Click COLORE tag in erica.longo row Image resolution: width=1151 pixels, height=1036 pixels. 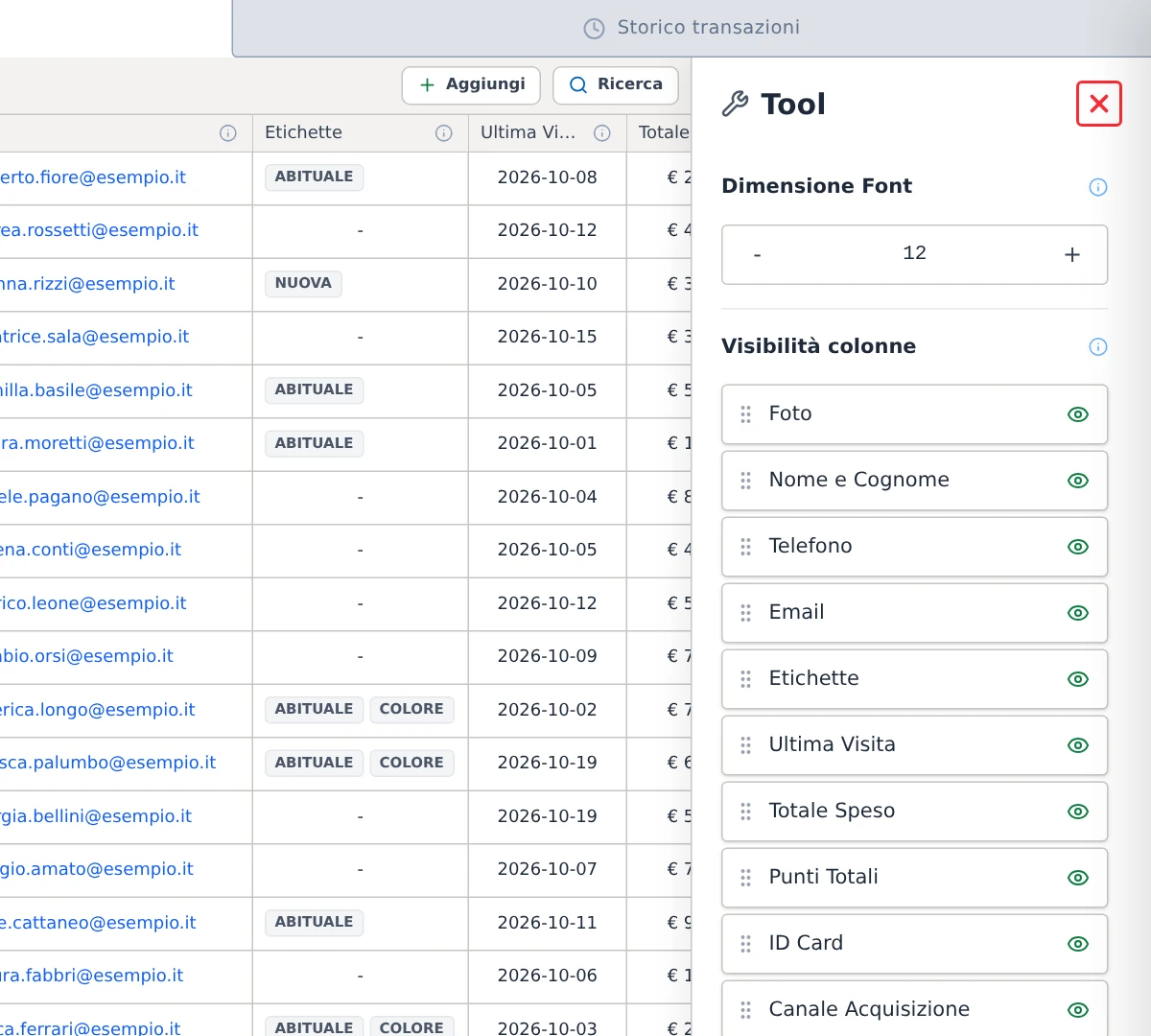point(411,710)
